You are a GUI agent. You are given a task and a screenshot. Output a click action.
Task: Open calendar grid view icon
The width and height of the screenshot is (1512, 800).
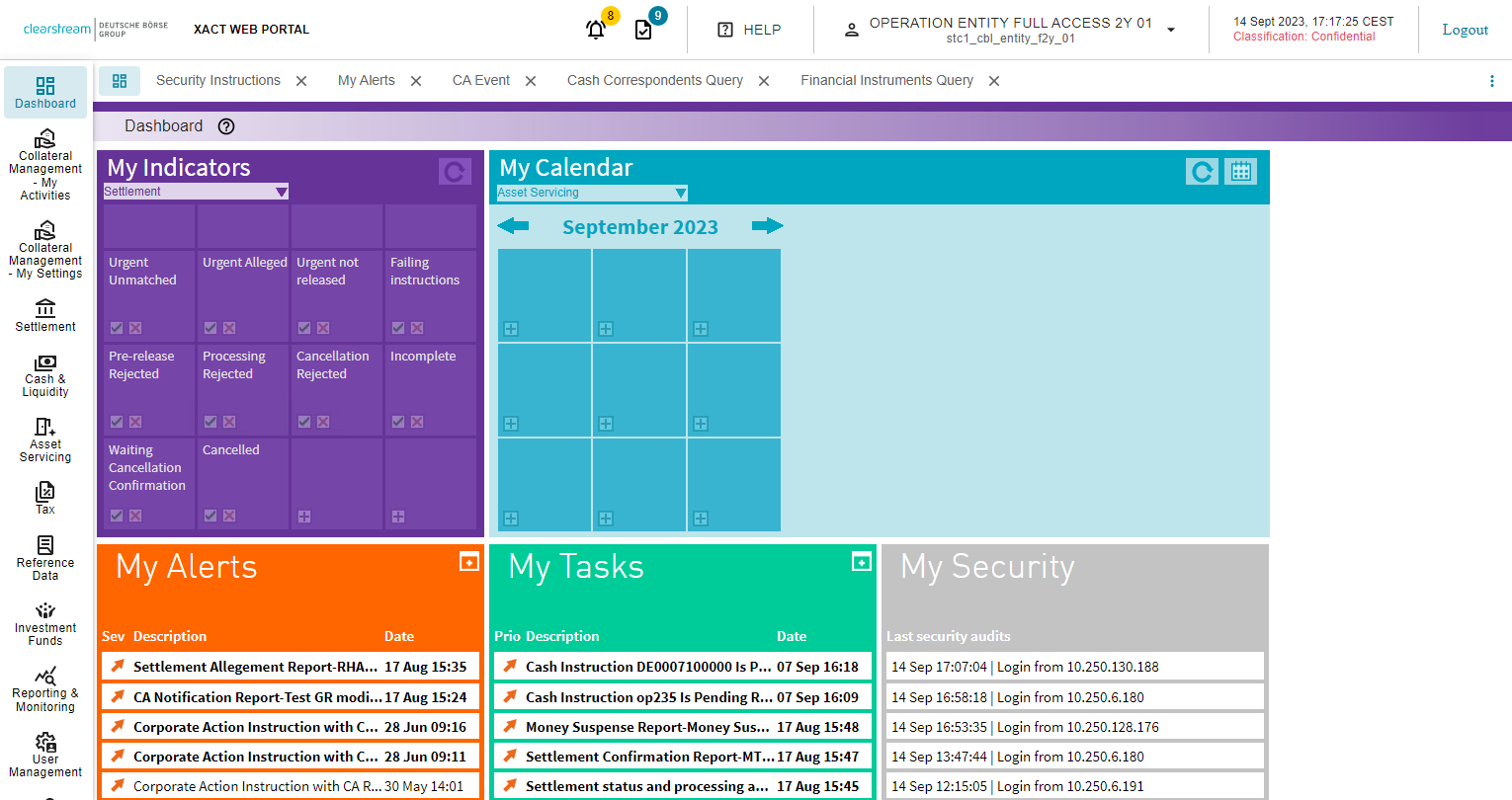(1240, 172)
